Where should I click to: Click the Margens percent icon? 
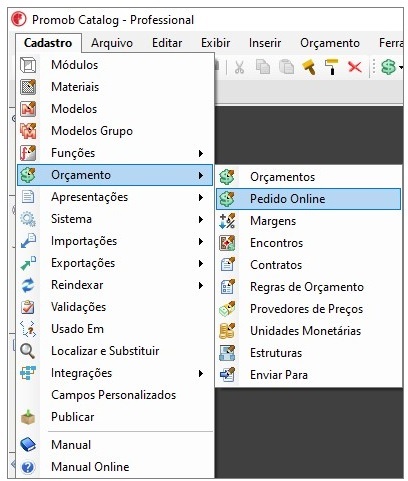[227, 221]
